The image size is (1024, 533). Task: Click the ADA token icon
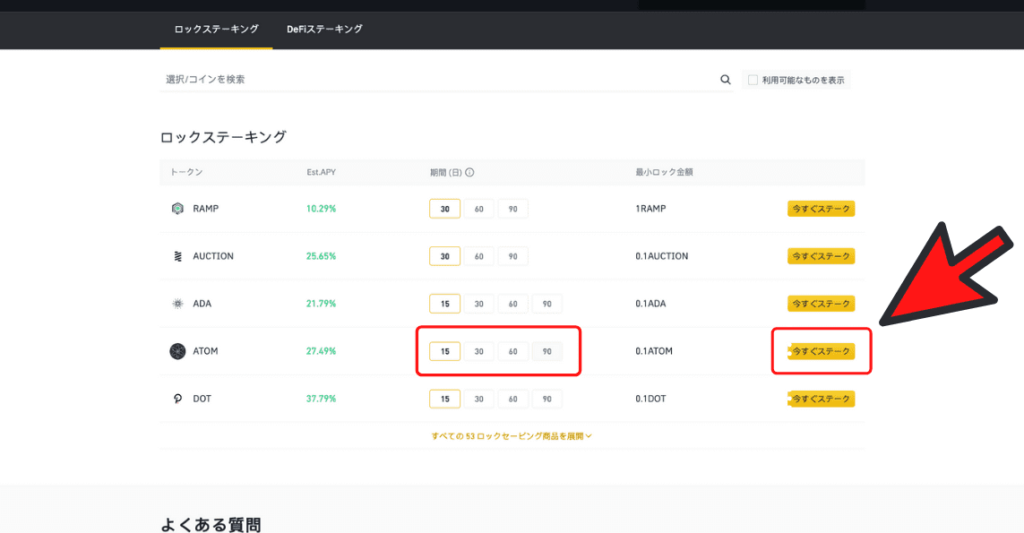pos(178,304)
